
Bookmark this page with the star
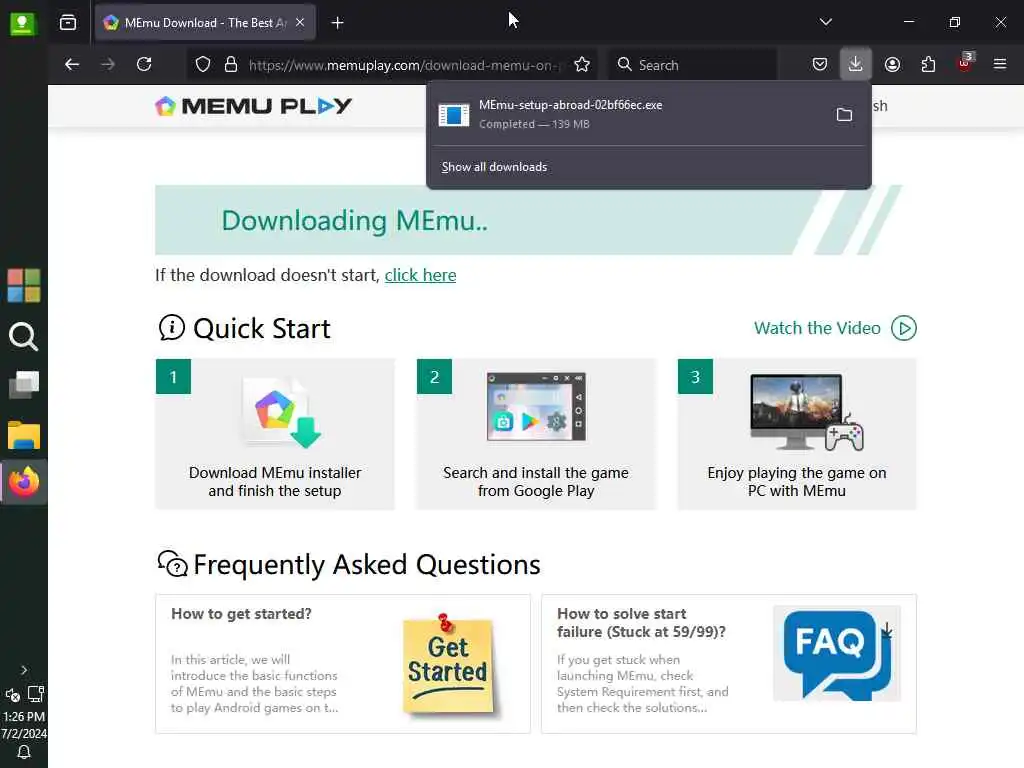(x=582, y=64)
